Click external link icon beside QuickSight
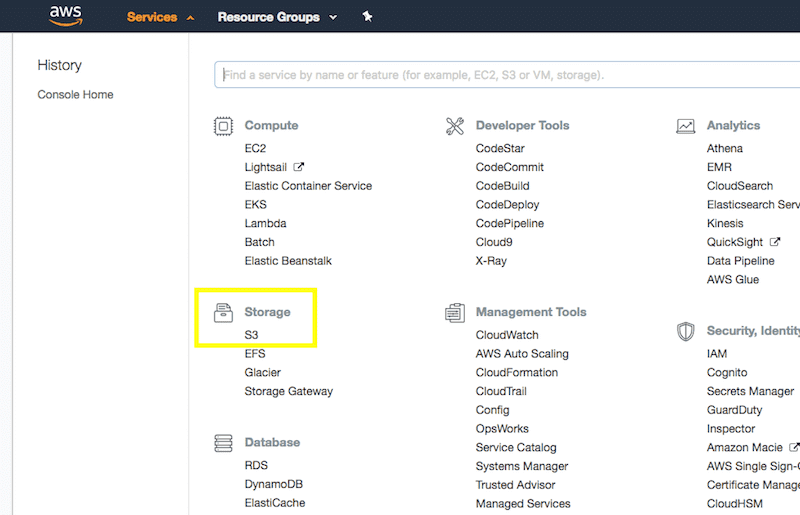This screenshot has height=515, width=800. pos(775,242)
